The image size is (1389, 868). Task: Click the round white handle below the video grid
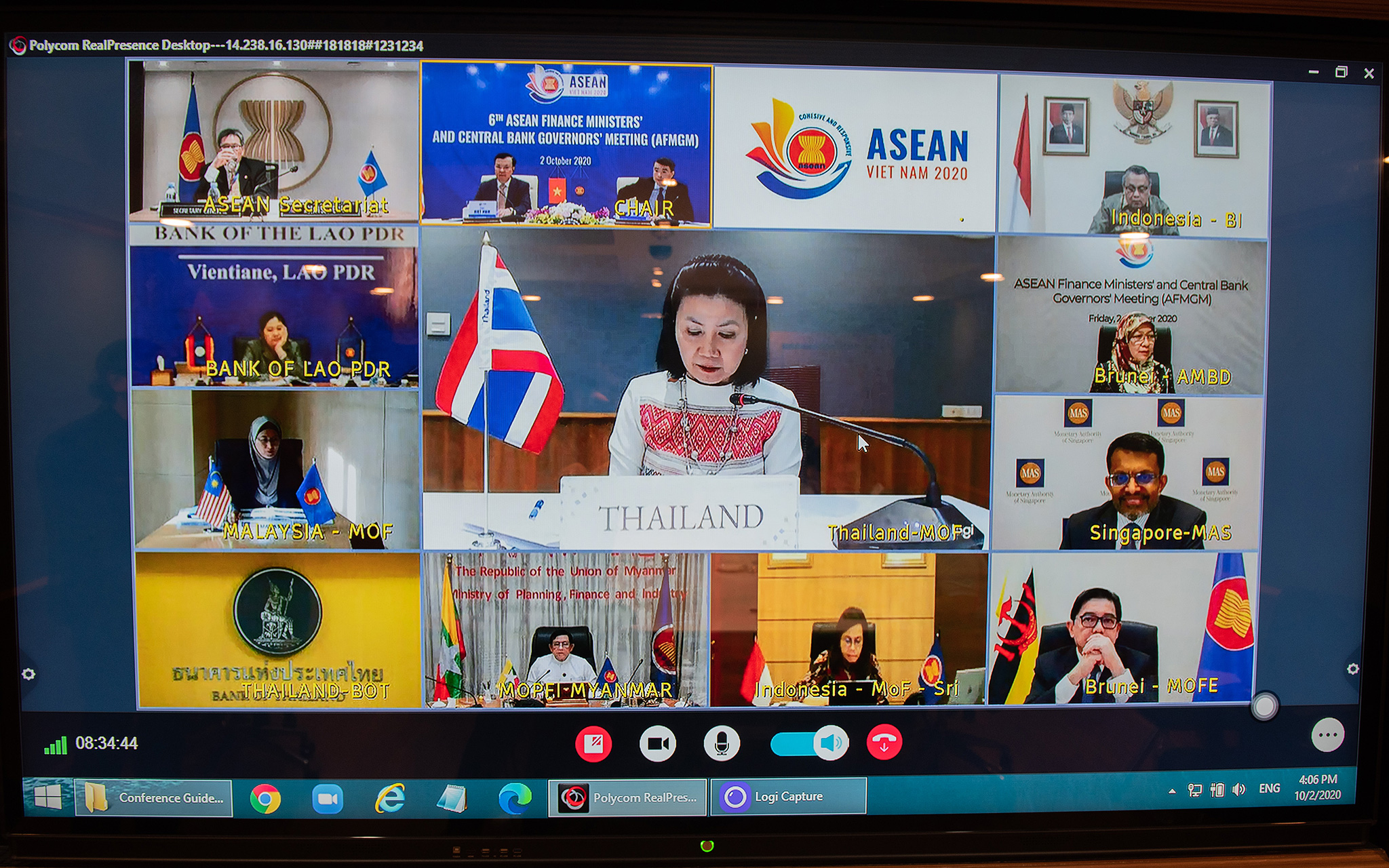(1264, 707)
